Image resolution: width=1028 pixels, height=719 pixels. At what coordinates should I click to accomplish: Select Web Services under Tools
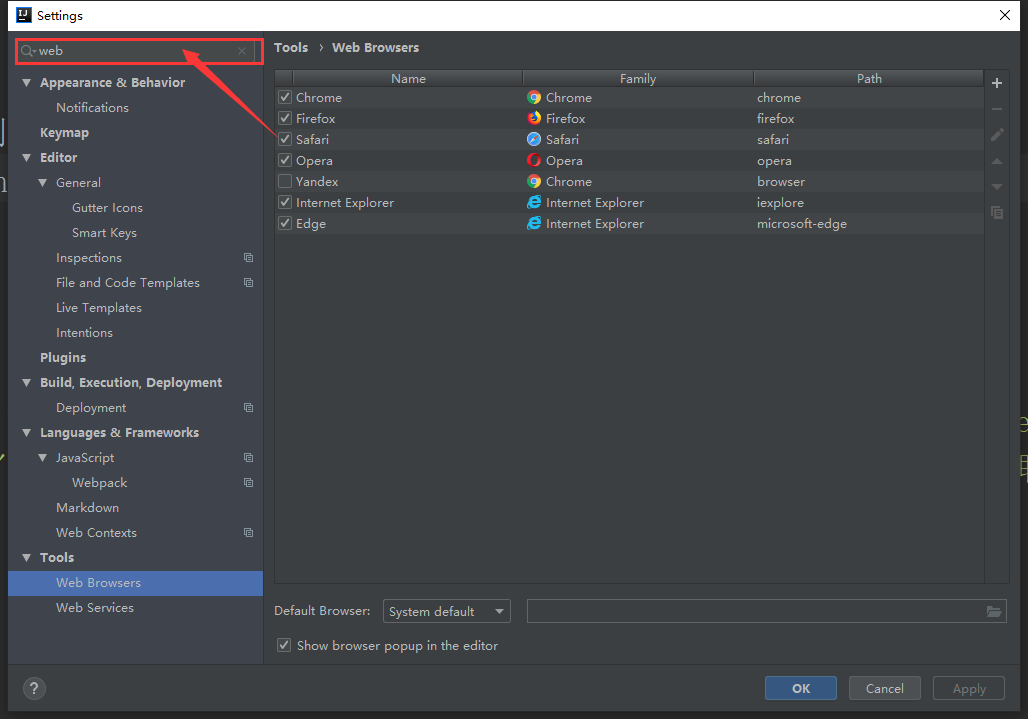(95, 608)
